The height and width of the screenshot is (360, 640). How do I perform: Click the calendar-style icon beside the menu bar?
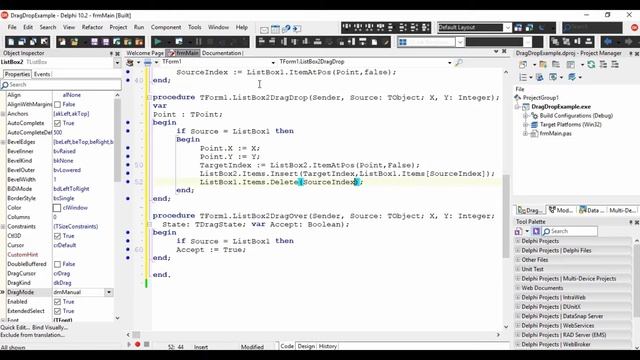click(x=276, y=29)
